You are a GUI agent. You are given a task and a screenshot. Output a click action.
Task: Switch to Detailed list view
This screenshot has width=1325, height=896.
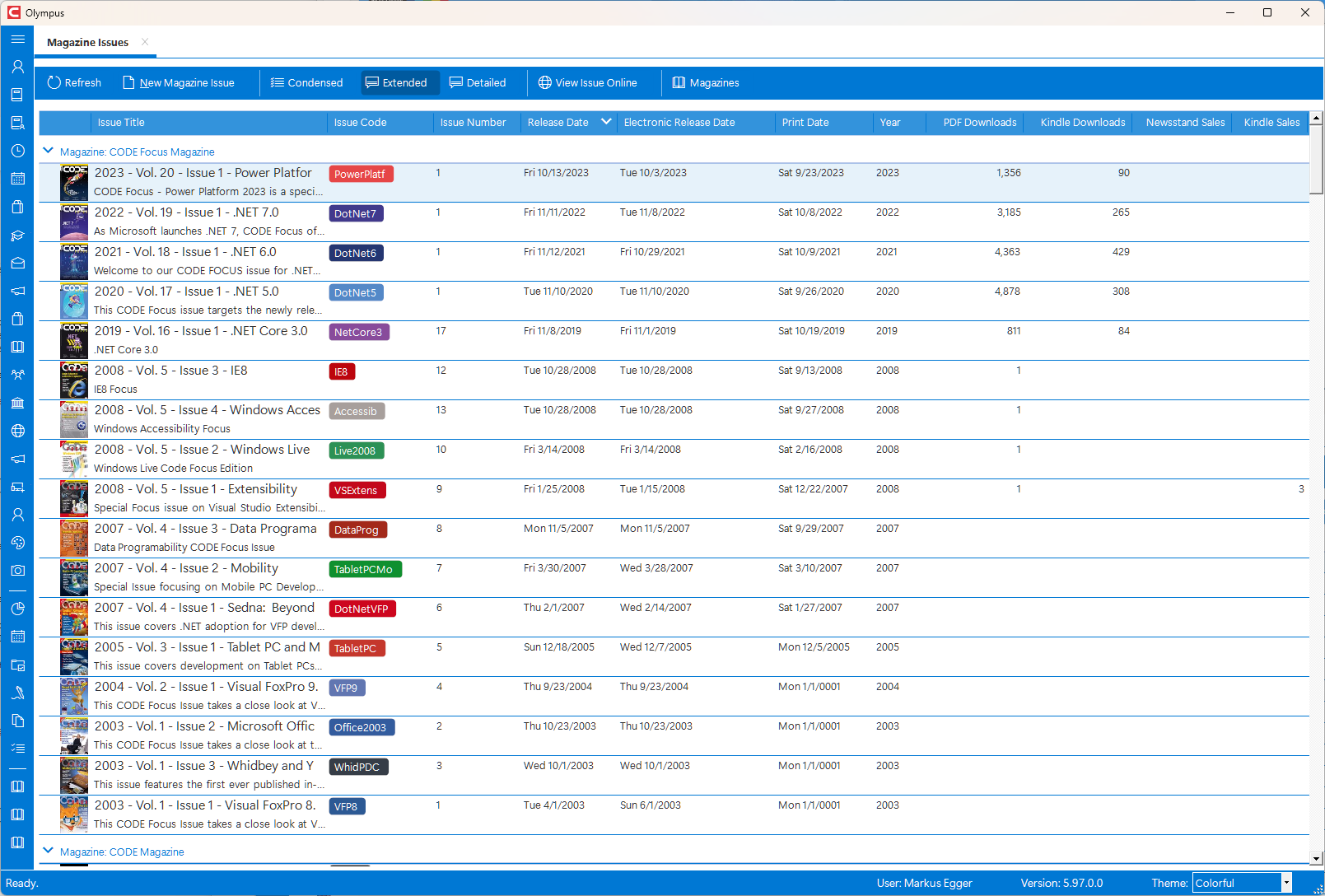478,82
